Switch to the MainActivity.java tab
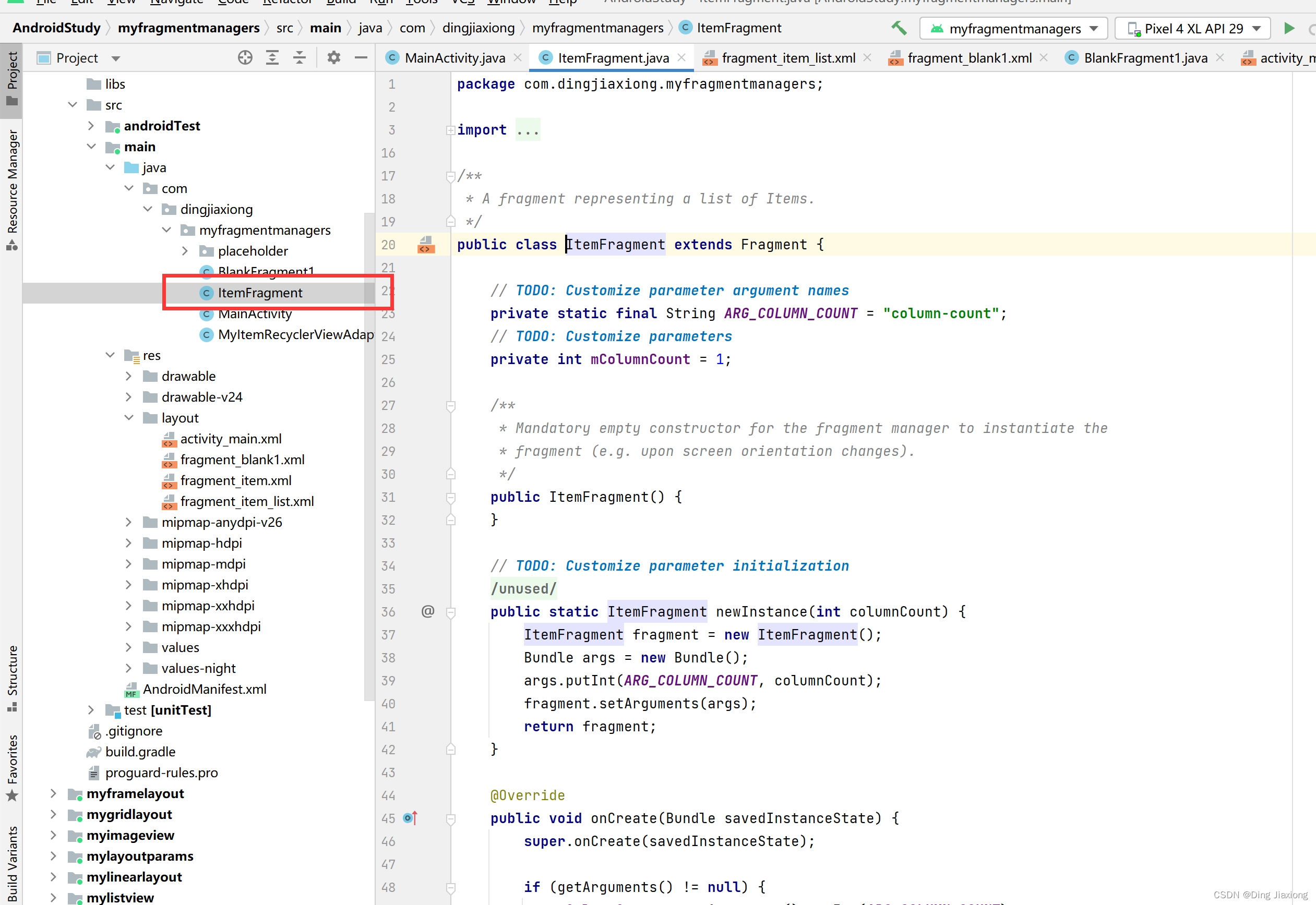The width and height of the screenshot is (1316, 905). click(x=454, y=58)
